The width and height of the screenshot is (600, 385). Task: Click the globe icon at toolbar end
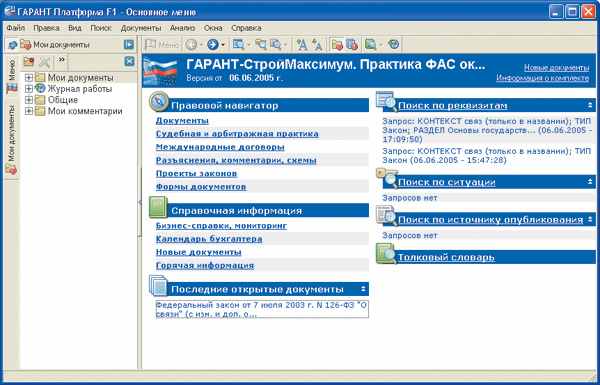point(394,44)
